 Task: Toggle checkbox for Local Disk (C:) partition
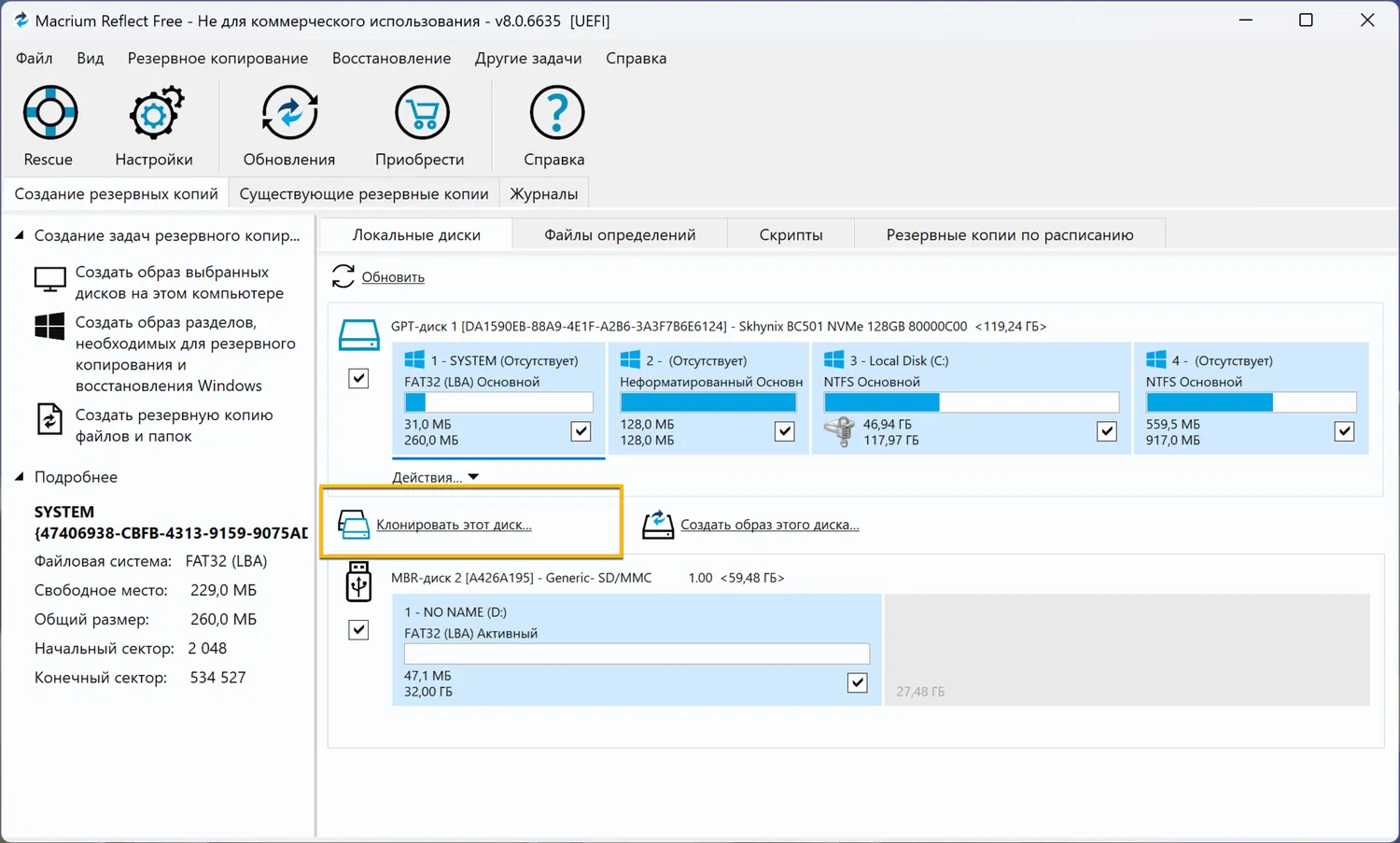[1106, 431]
